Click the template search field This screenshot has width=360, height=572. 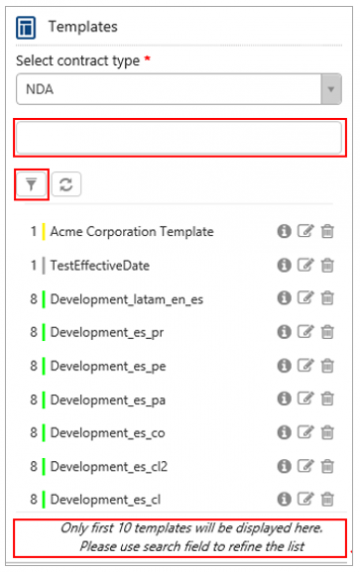[179, 138]
